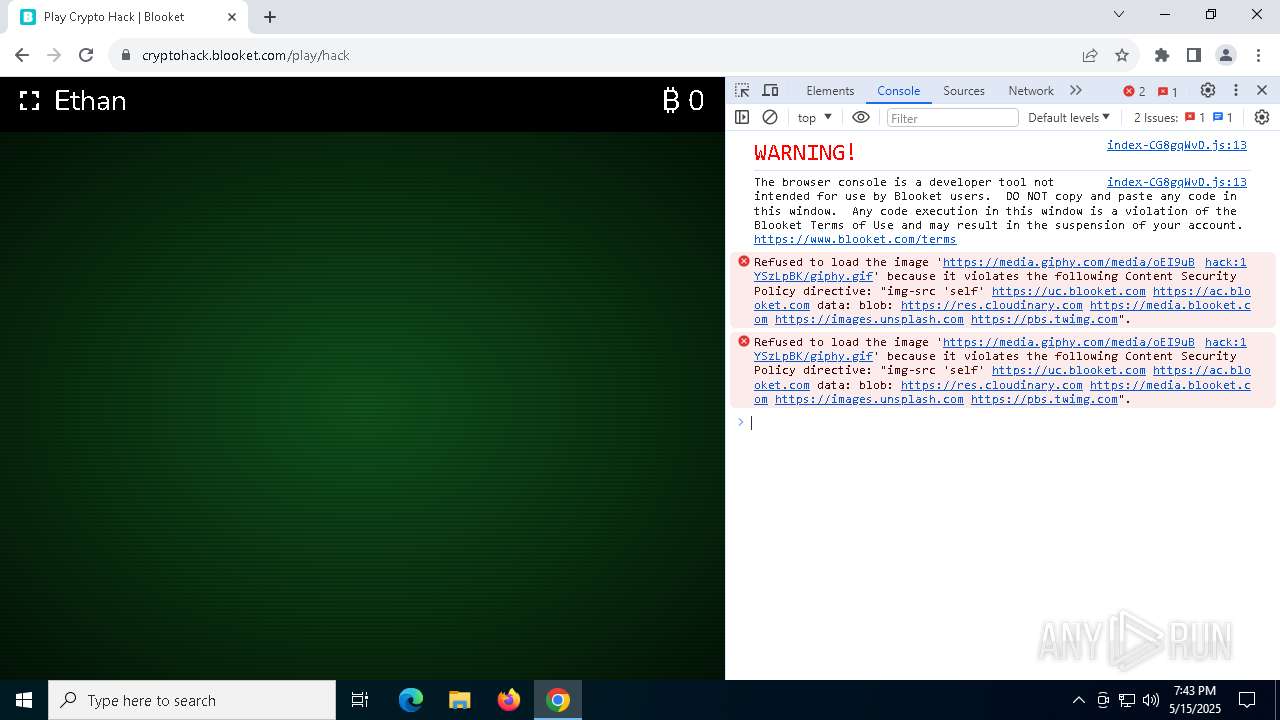Open the volume control icon

pyautogui.click(x=1151, y=700)
